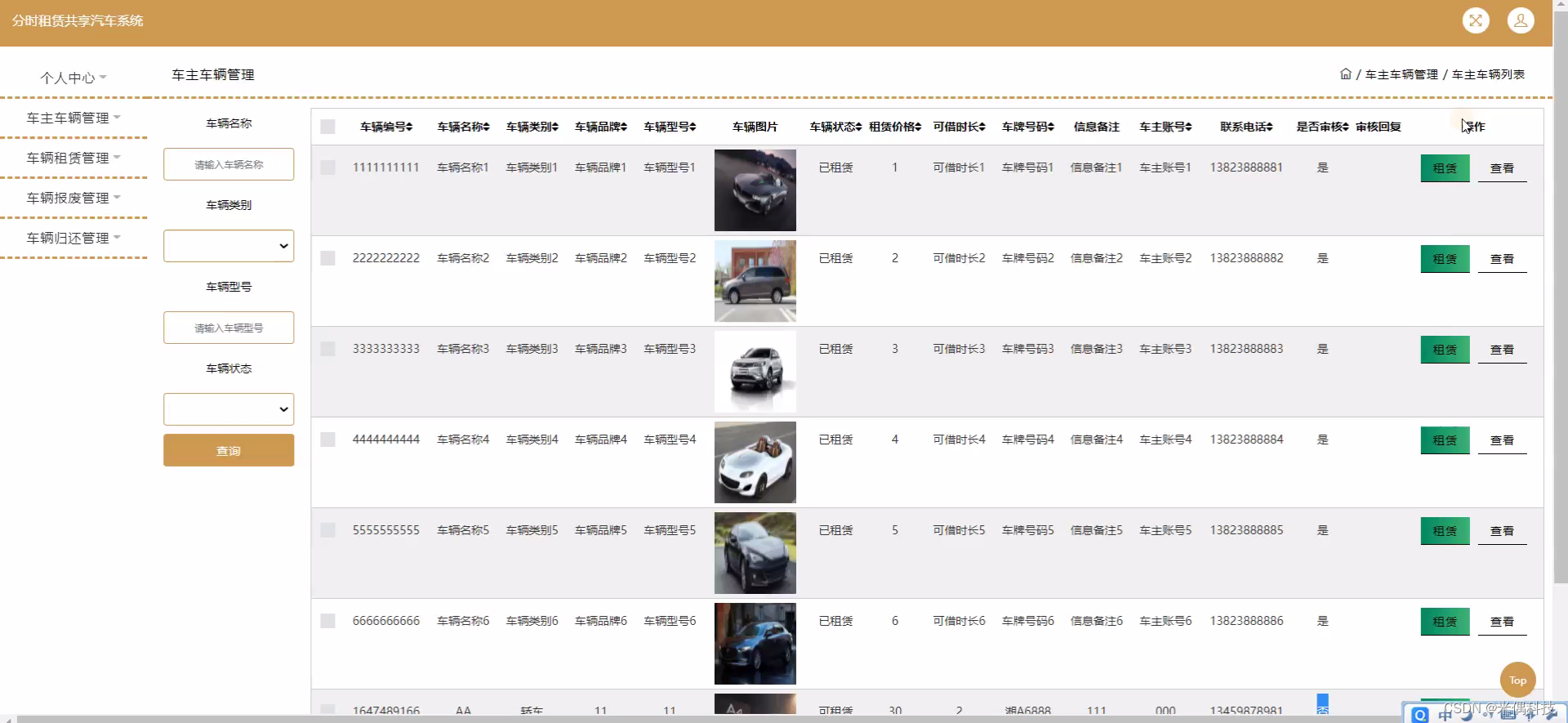Open the user profile icon
The width and height of the screenshot is (1568, 723).
pos(1521,21)
